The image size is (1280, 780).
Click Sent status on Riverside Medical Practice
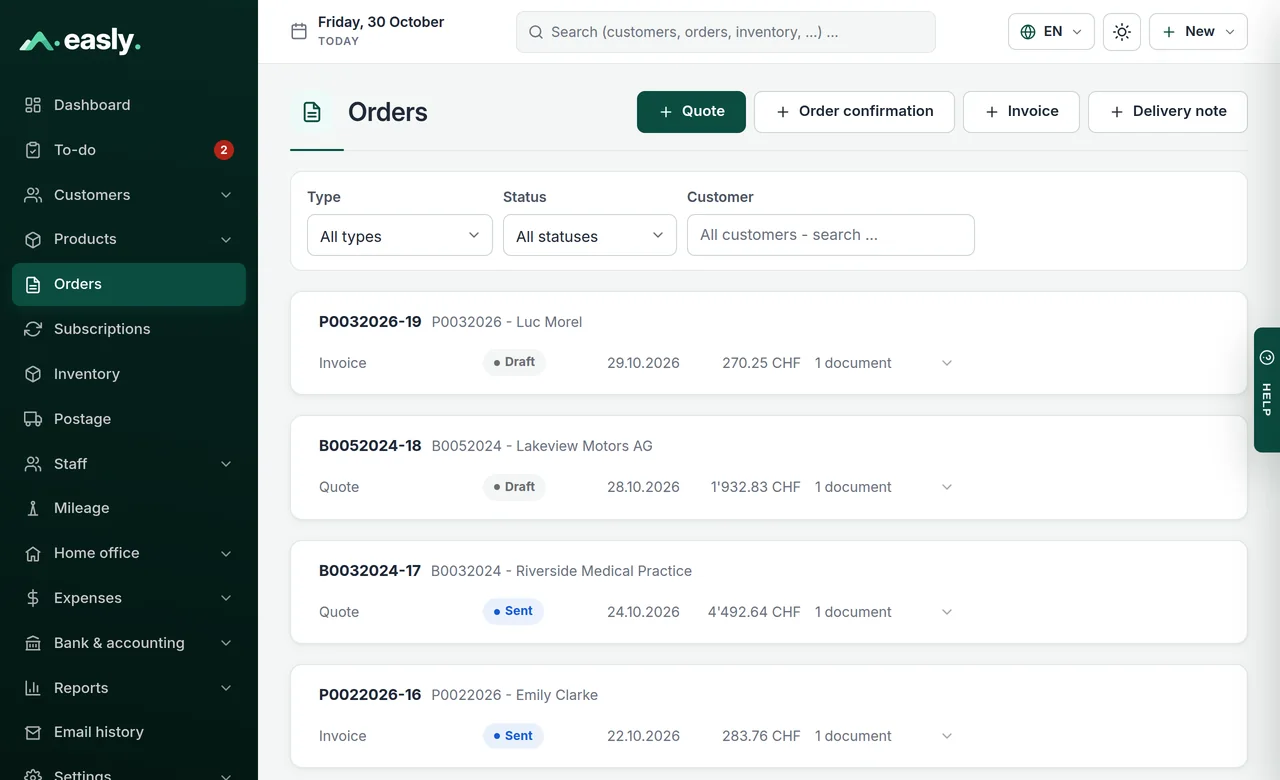513,611
